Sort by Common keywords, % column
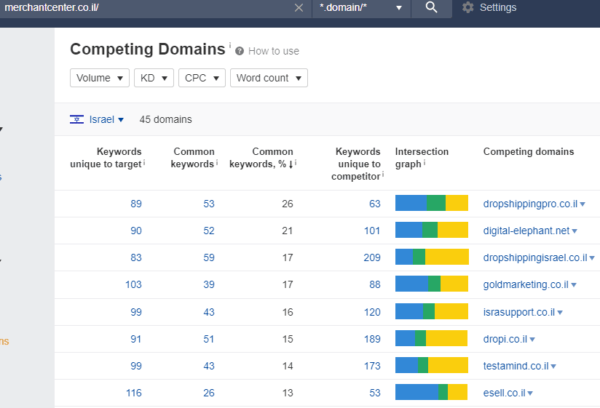 [261, 158]
